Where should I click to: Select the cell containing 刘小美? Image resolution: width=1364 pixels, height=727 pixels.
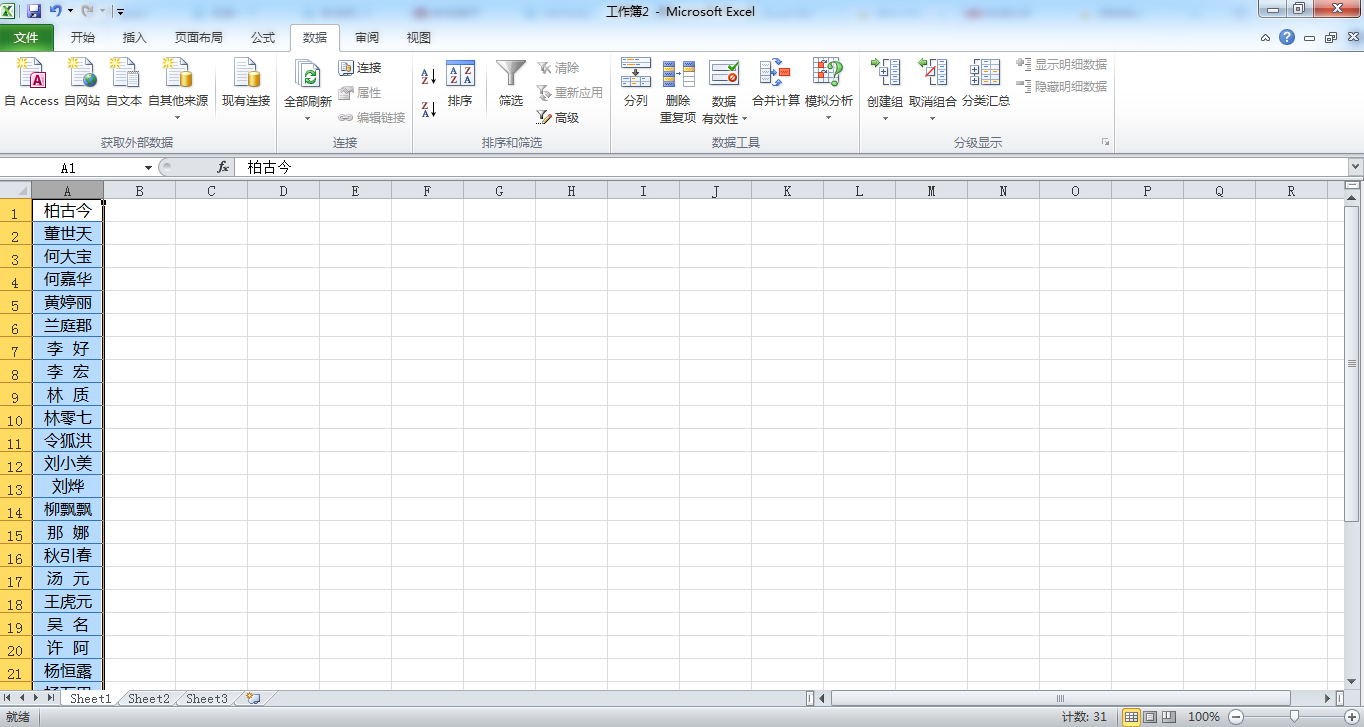(x=67, y=463)
